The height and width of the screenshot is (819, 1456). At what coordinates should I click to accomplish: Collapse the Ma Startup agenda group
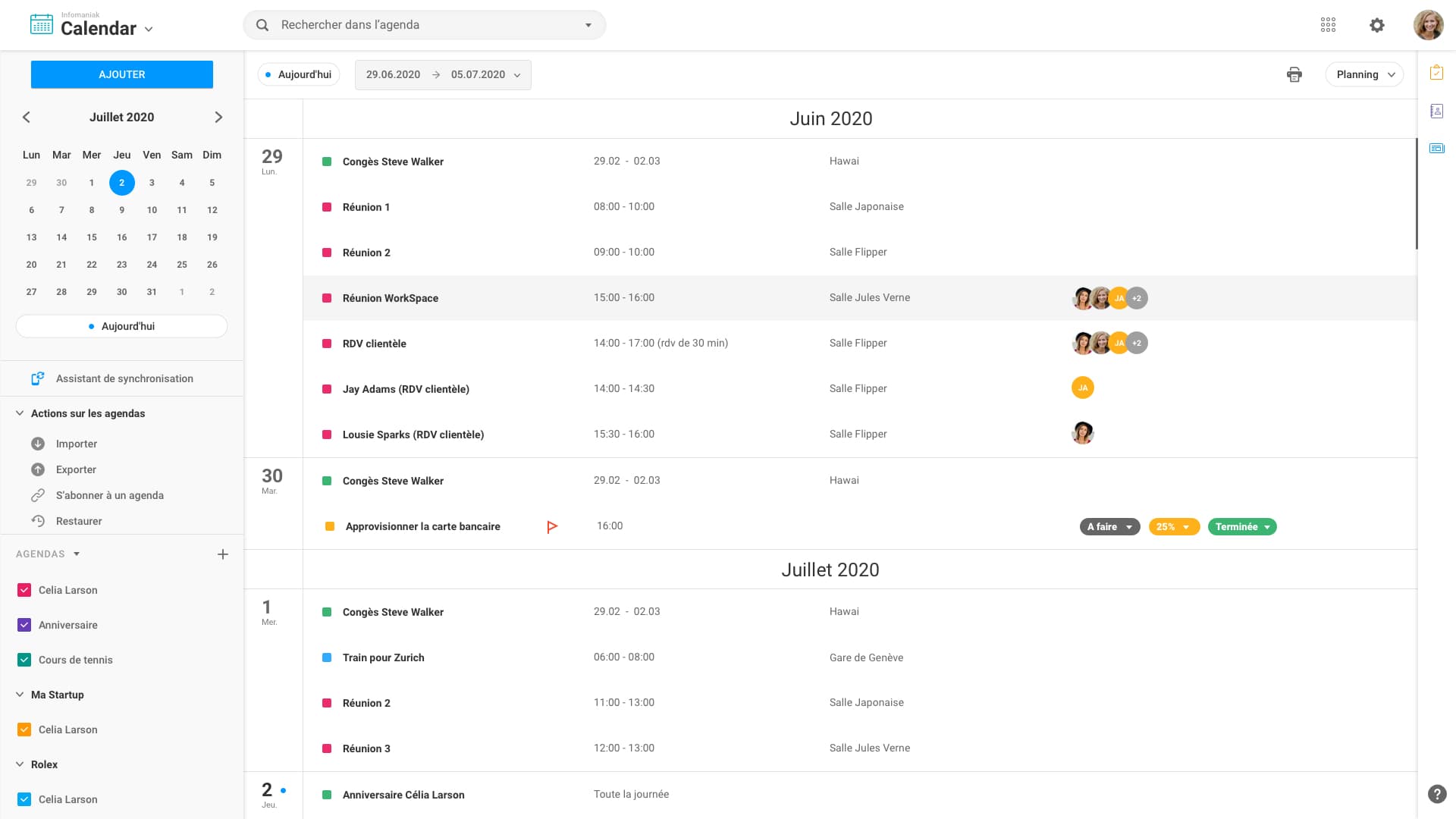(x=20, y=695)
